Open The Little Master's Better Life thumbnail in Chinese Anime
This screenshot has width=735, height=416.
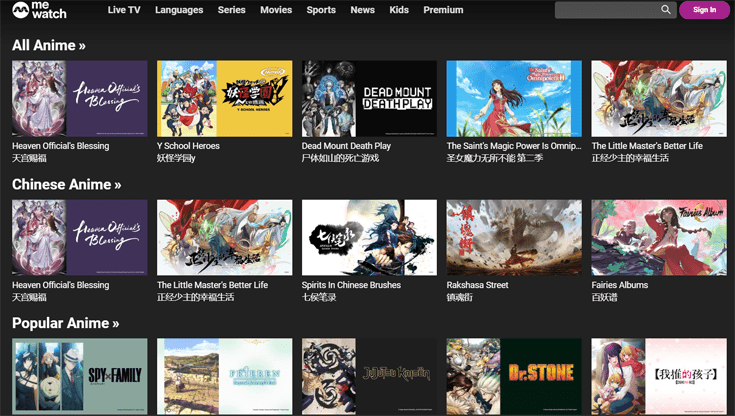[225, 237]
